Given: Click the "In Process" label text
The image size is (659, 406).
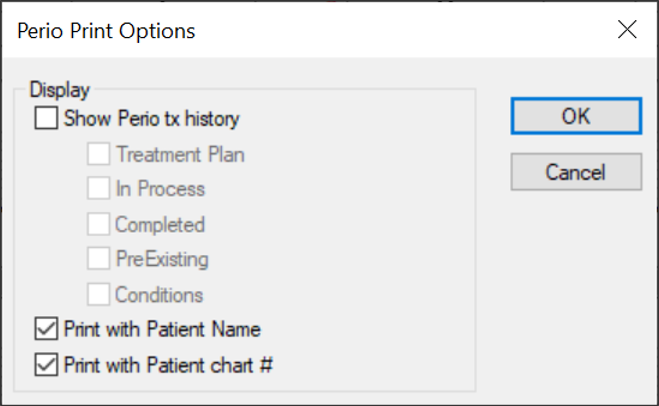Looking at the screenshot, I should pos(160,189).
